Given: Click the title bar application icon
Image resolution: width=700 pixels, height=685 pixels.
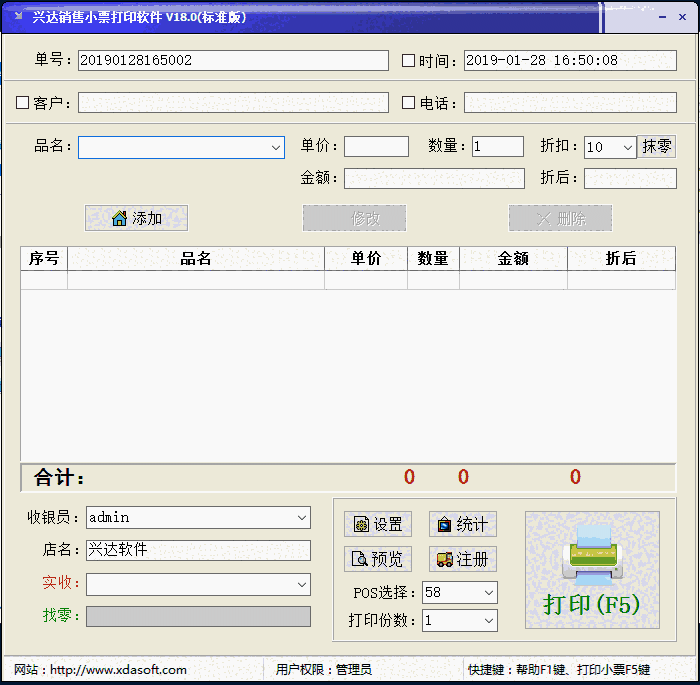Looking at the screenshot, I should (x=17, y=17).
